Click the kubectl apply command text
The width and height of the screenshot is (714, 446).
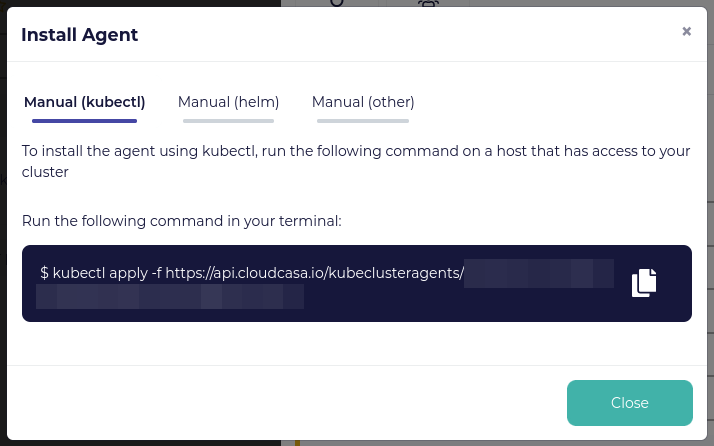tap(101, 273)
